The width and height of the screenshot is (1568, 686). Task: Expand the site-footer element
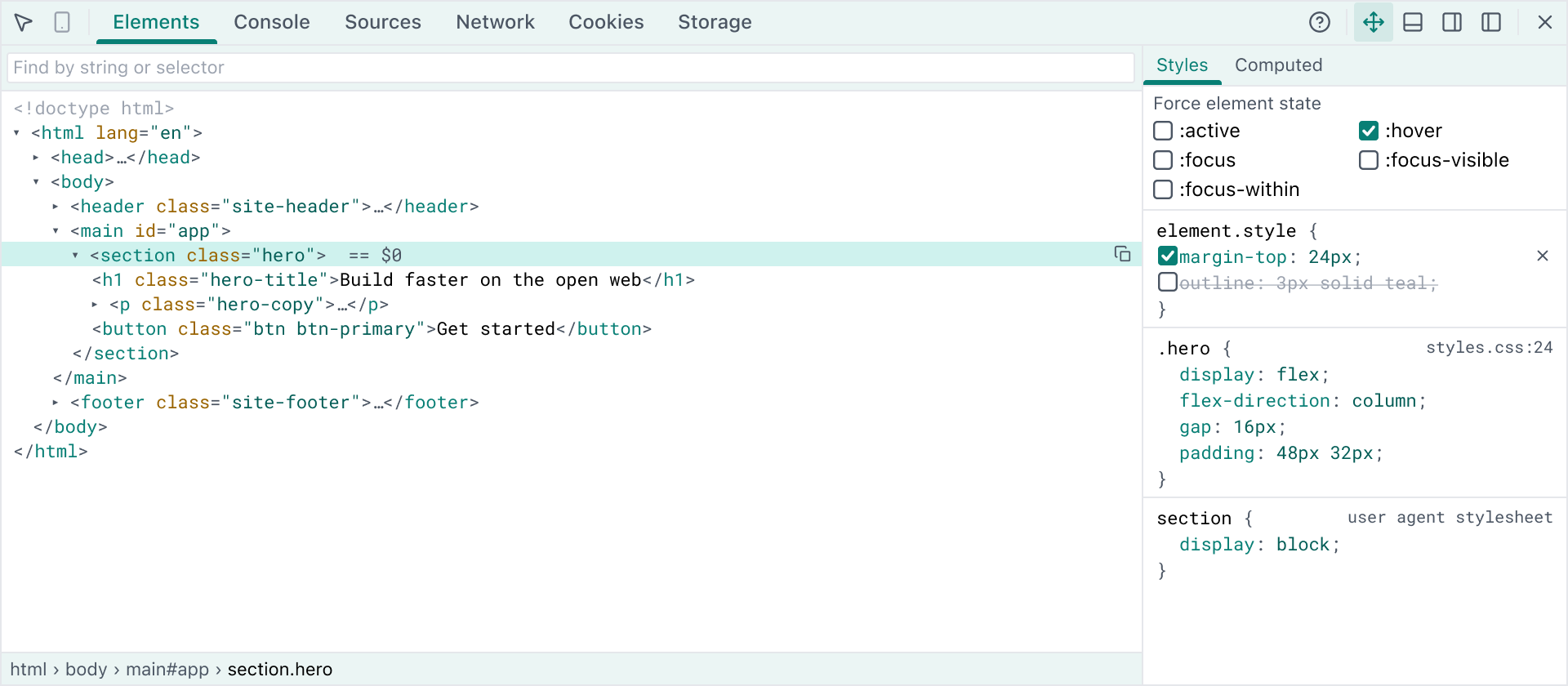point(56,402)
